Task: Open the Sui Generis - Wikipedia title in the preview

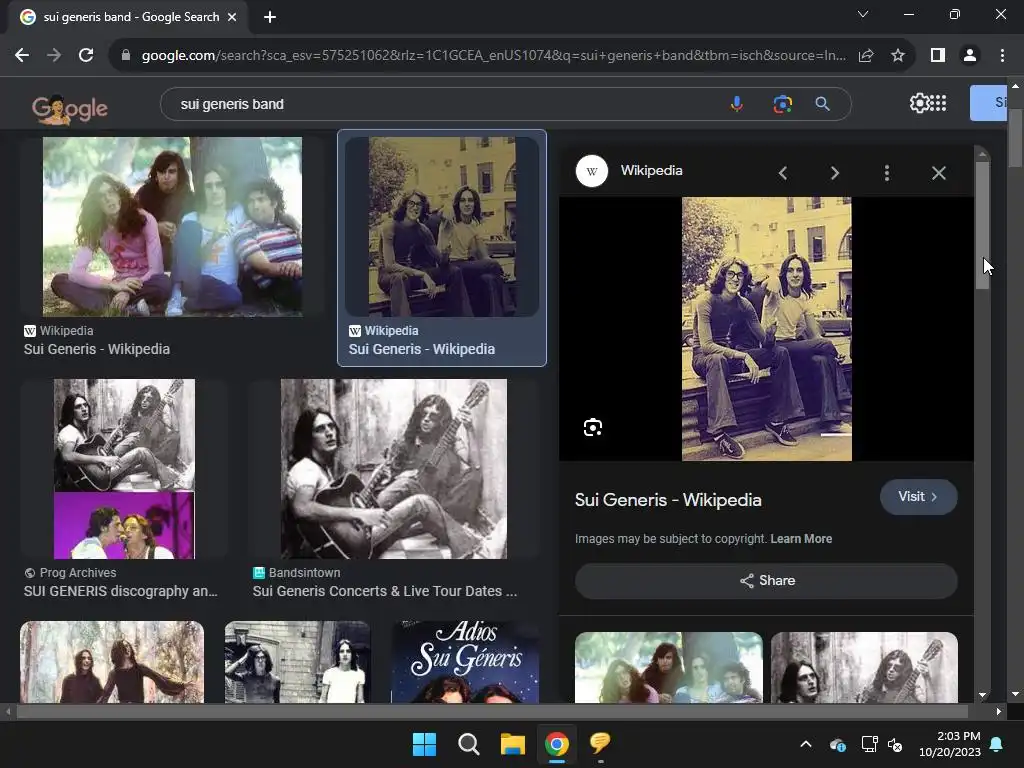Action: pyautogui.click(x=668, y=500)
